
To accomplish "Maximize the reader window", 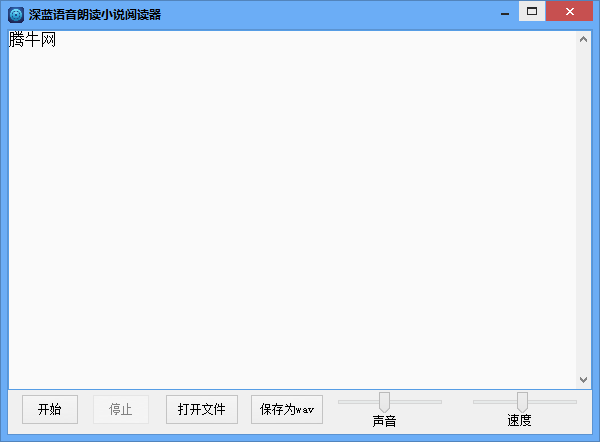I will [x=532, y=11].
